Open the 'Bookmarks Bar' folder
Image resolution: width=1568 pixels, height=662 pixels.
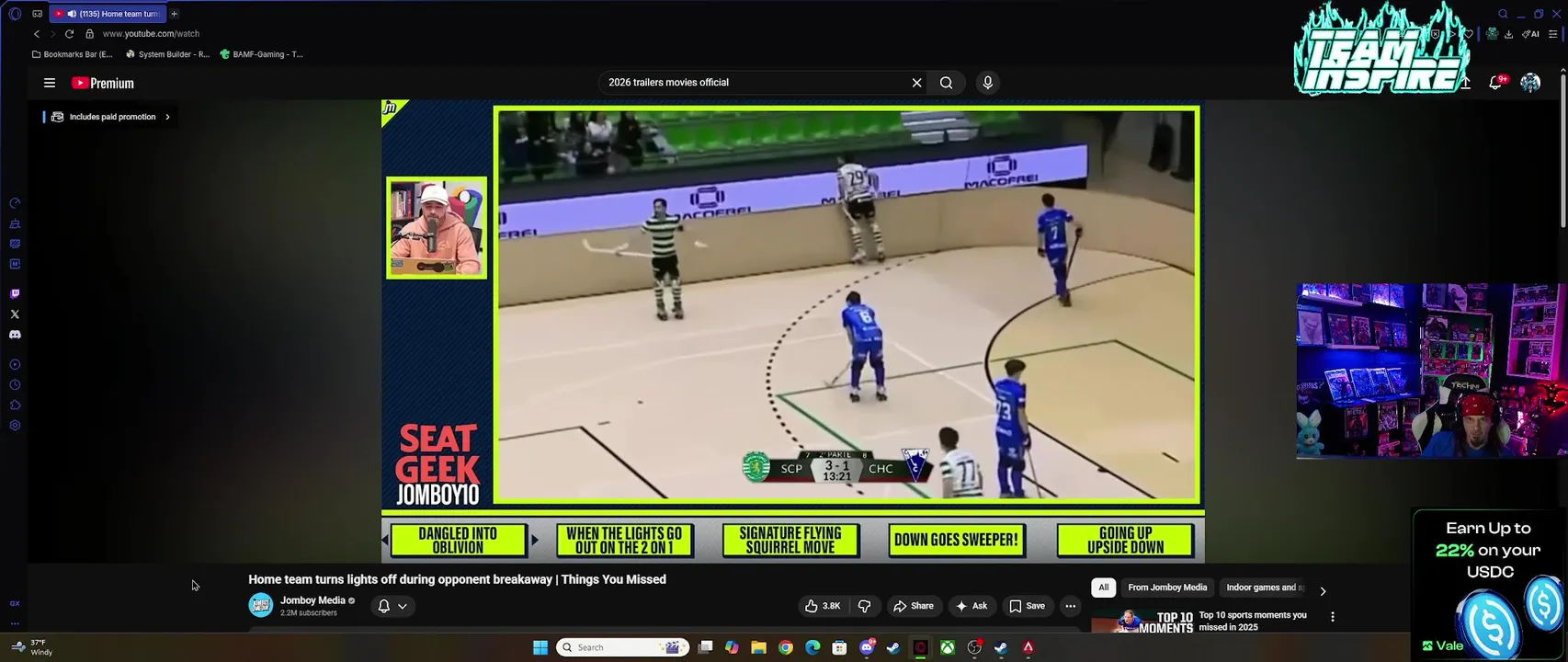[72, 54]
